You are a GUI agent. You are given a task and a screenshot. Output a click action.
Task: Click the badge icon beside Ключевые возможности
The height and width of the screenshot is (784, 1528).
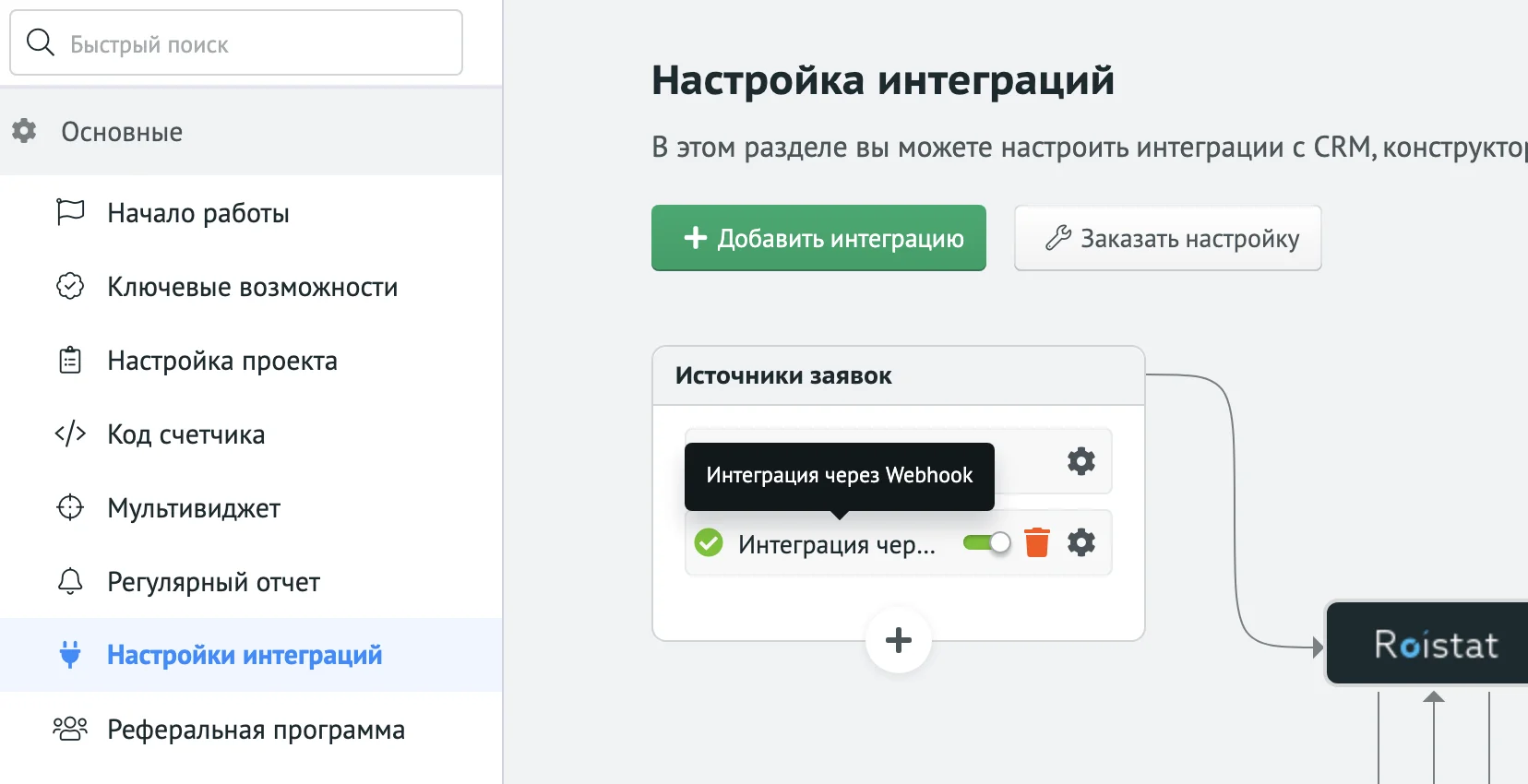tap(70, 286)
